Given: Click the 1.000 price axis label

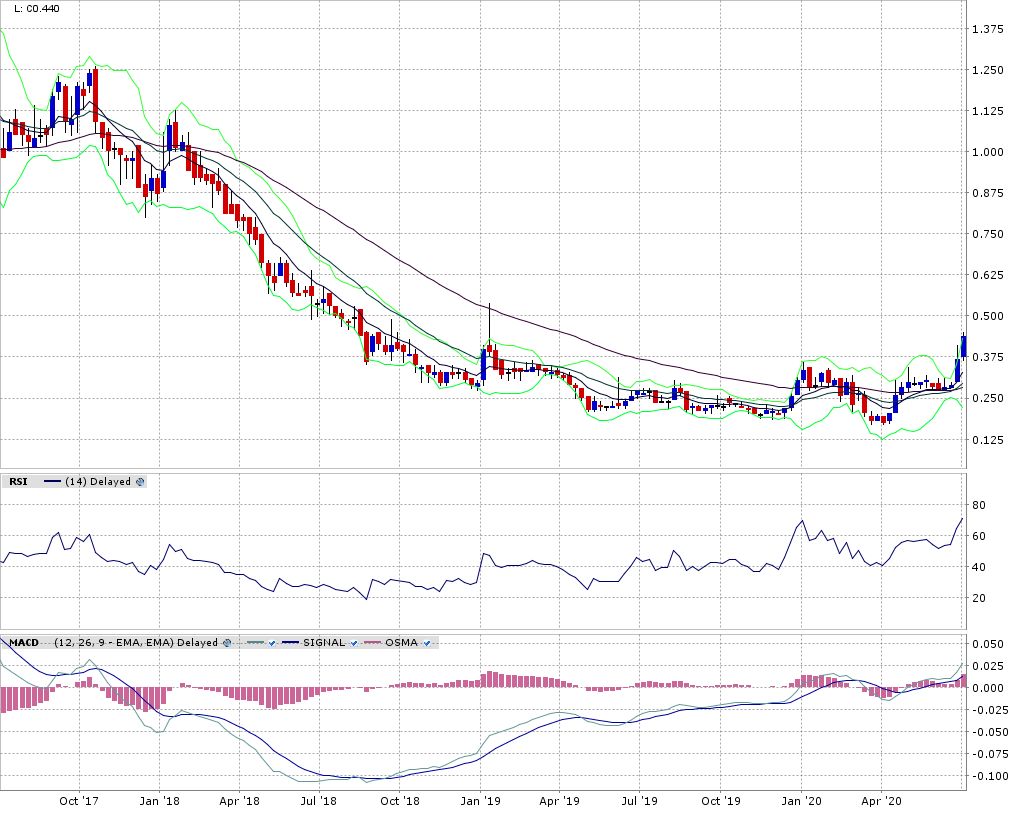Looking at the screenshot, I should tap(987, 152).
